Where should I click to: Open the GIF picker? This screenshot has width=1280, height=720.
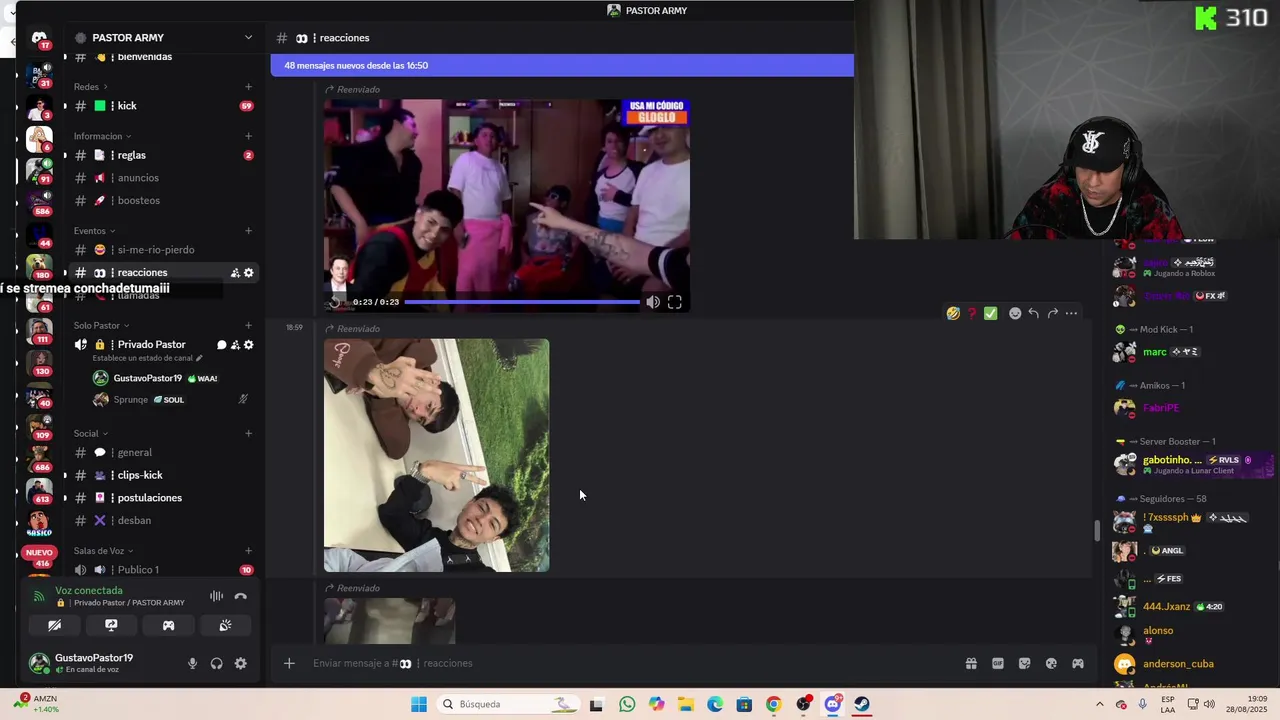click(997, 663)
